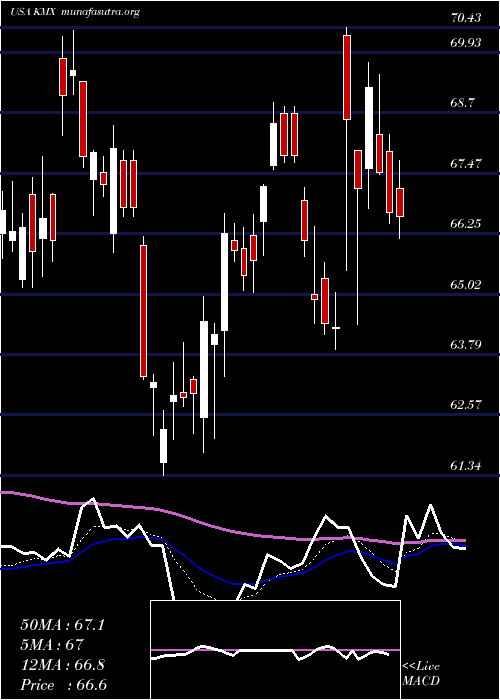Click the 50MA : 67.1 readout

coord(62,625)
